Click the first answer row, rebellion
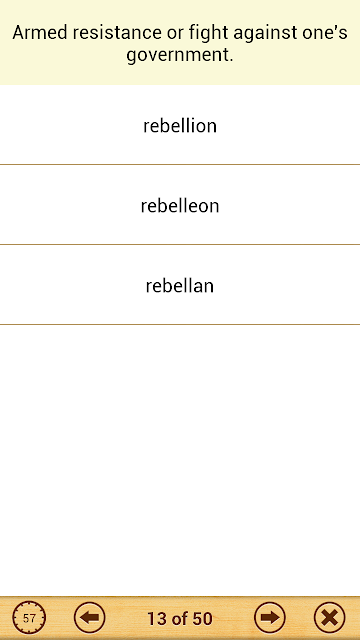The height and width of the screenshot is (640, 360). click(180, 125)
